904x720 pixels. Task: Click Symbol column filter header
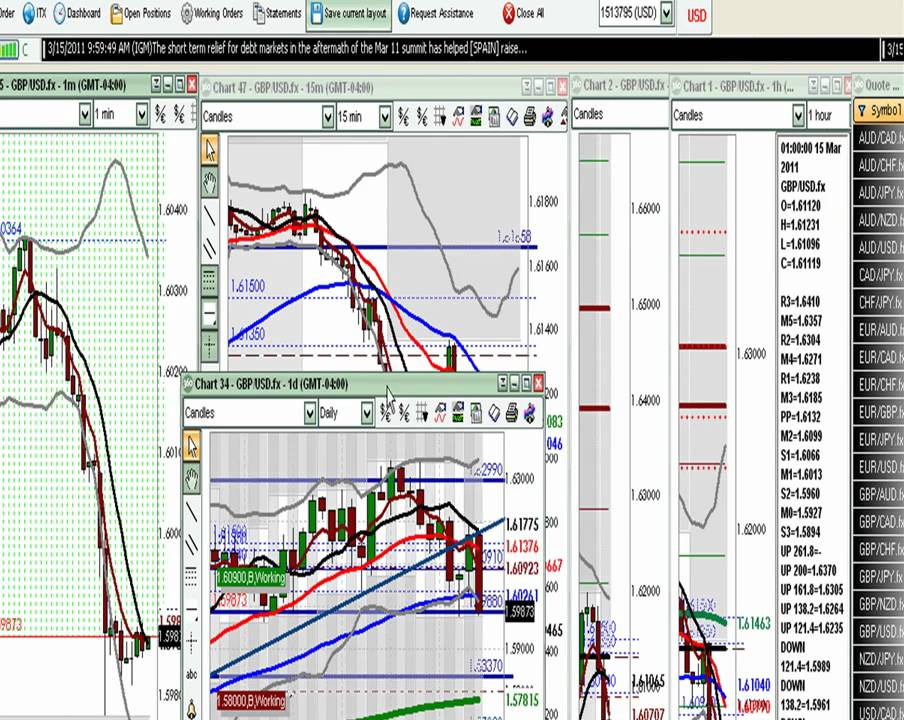(878, 111)
